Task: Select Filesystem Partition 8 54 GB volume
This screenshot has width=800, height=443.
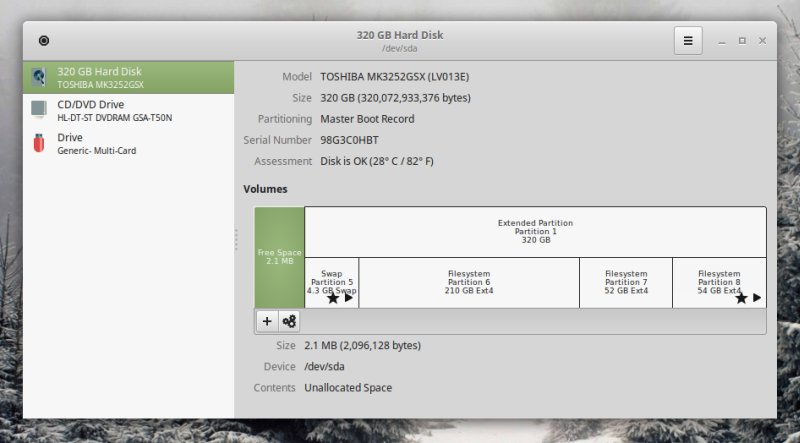Action: tap(718, 277)
